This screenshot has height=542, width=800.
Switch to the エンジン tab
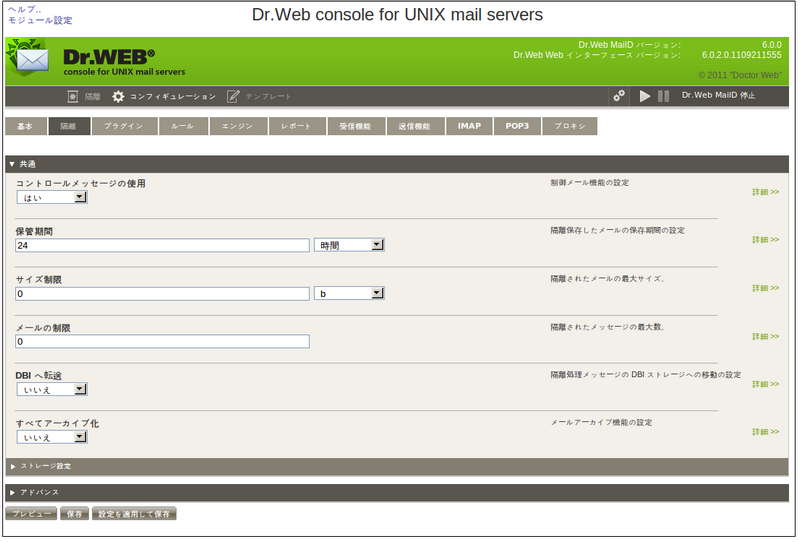point(238,126)
